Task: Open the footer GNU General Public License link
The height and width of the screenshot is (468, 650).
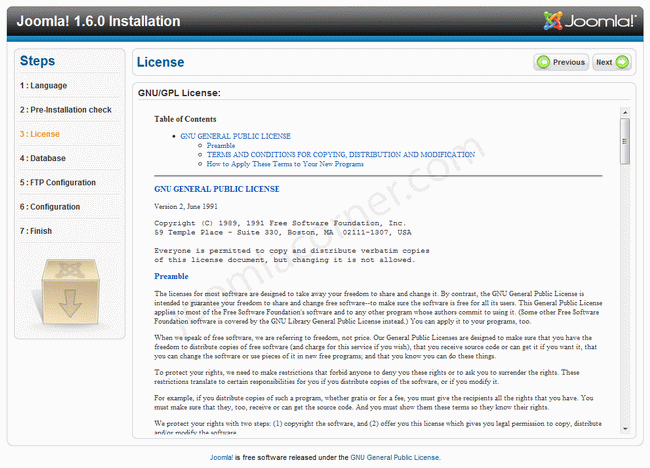Action: (395, 458)
